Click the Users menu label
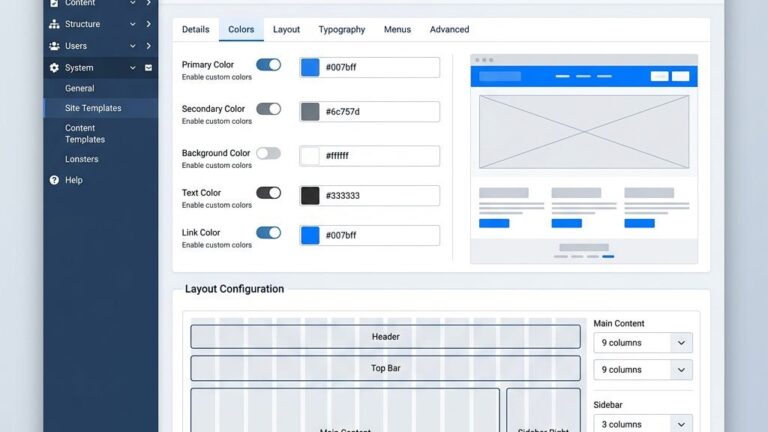Viewport: 768px width, 432px height. click(x=76, y=46)
